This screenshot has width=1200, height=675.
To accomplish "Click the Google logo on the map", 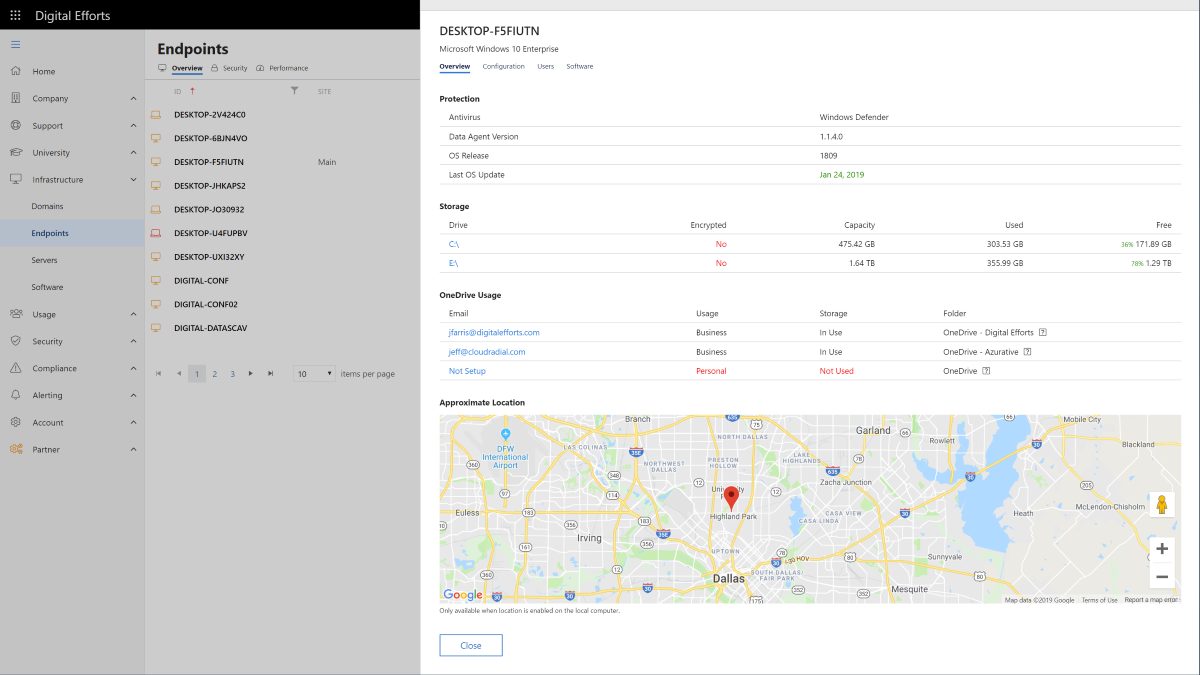I will point(462,594).
